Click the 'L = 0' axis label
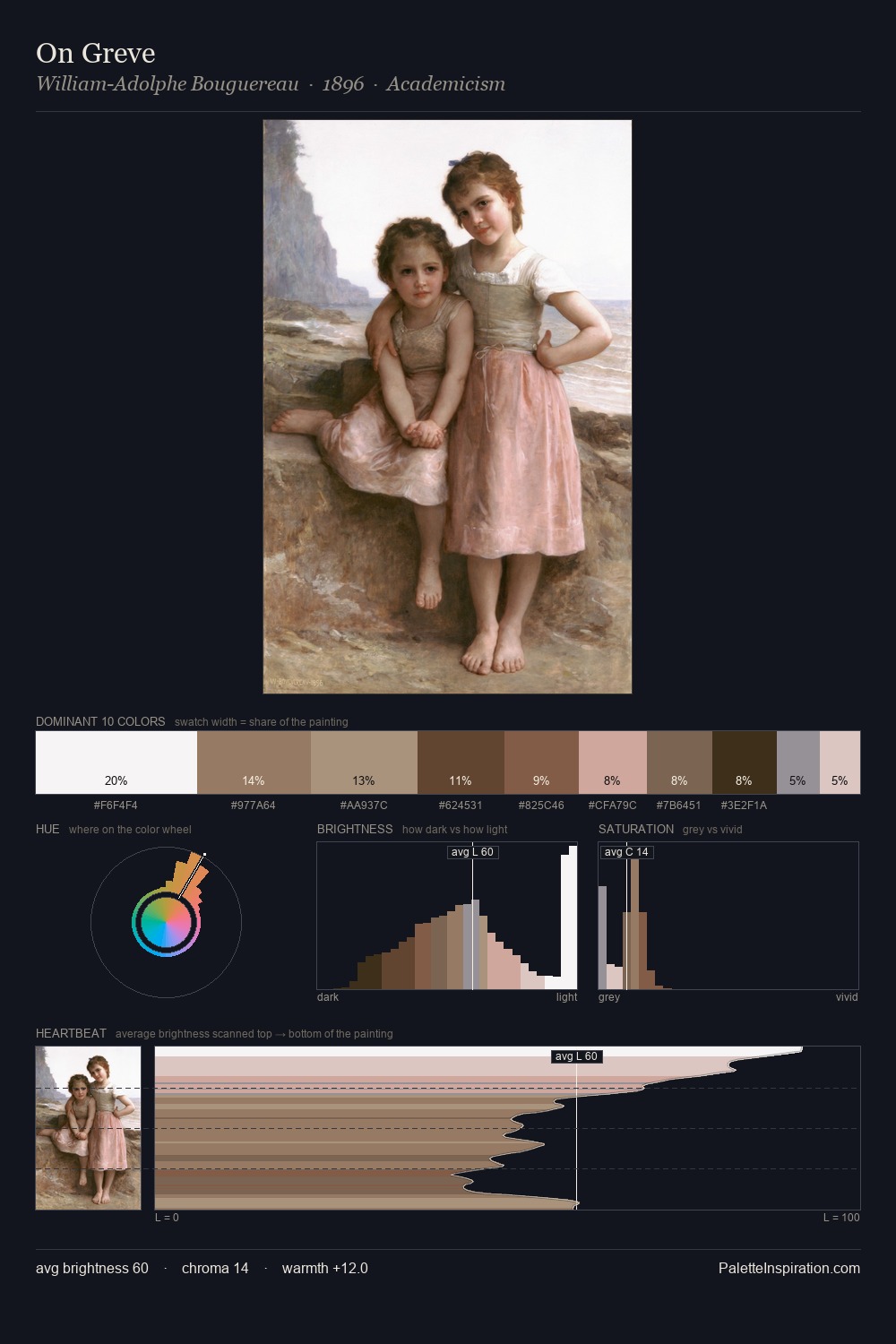Screen dimensions: 896x1344 167,1218
